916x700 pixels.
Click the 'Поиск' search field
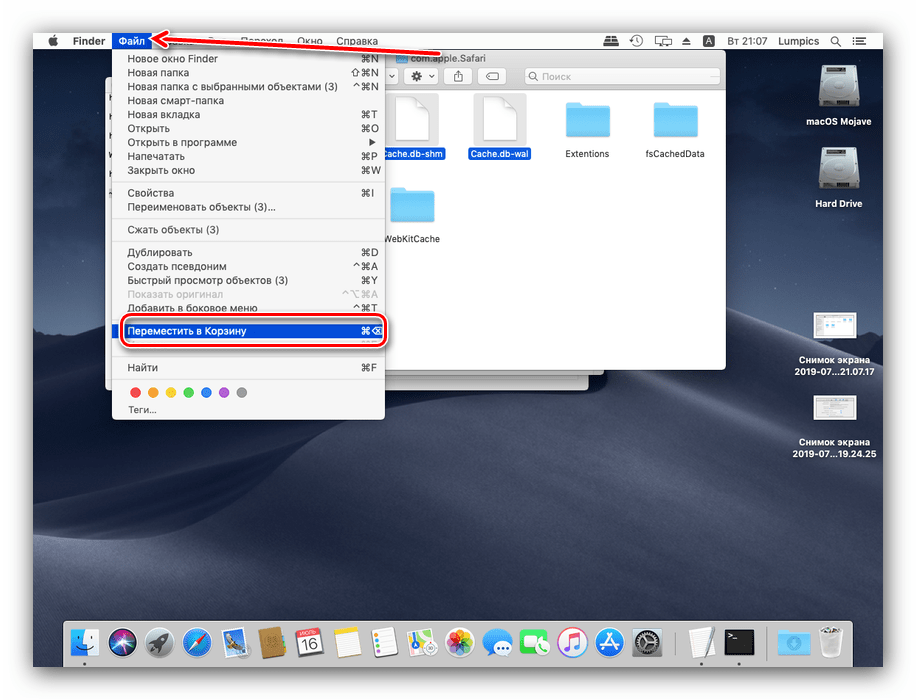pyautogui.click(x=620, y=76)
